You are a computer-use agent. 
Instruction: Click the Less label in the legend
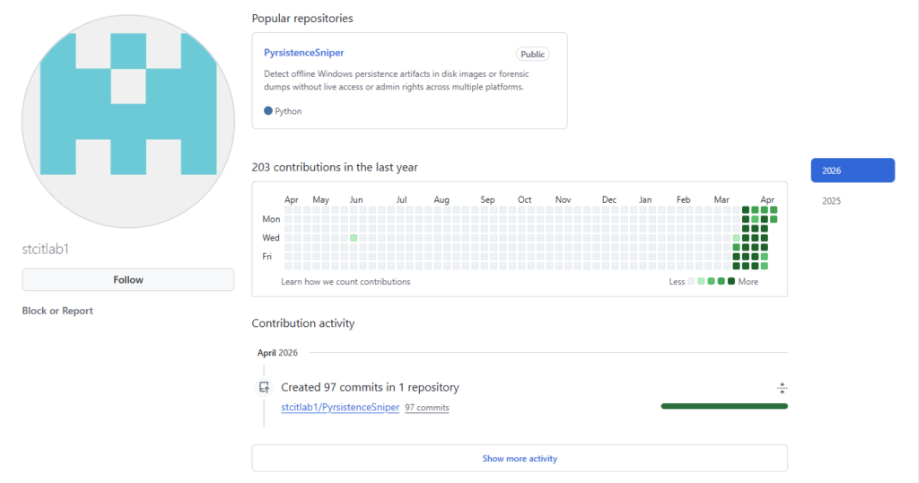click(x=677, y=282)
